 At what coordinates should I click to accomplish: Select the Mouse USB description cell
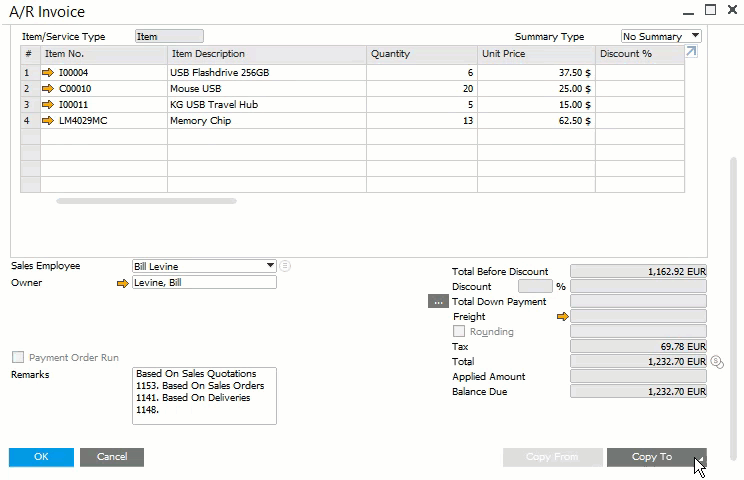(x=267, y=89)
